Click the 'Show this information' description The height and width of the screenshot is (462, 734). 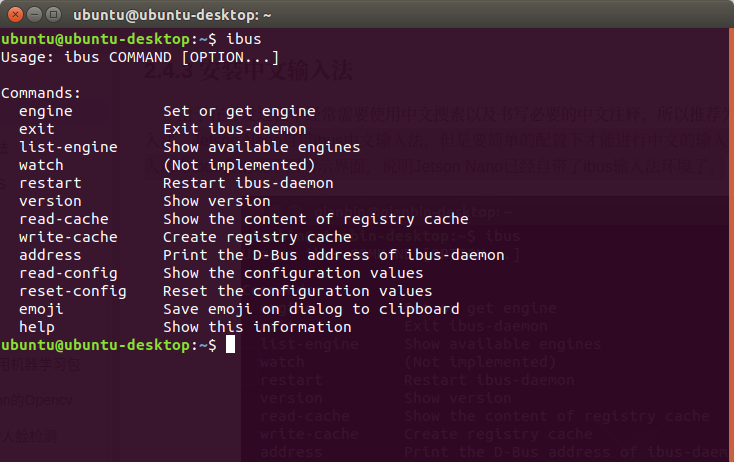click(x=257, y=327)
